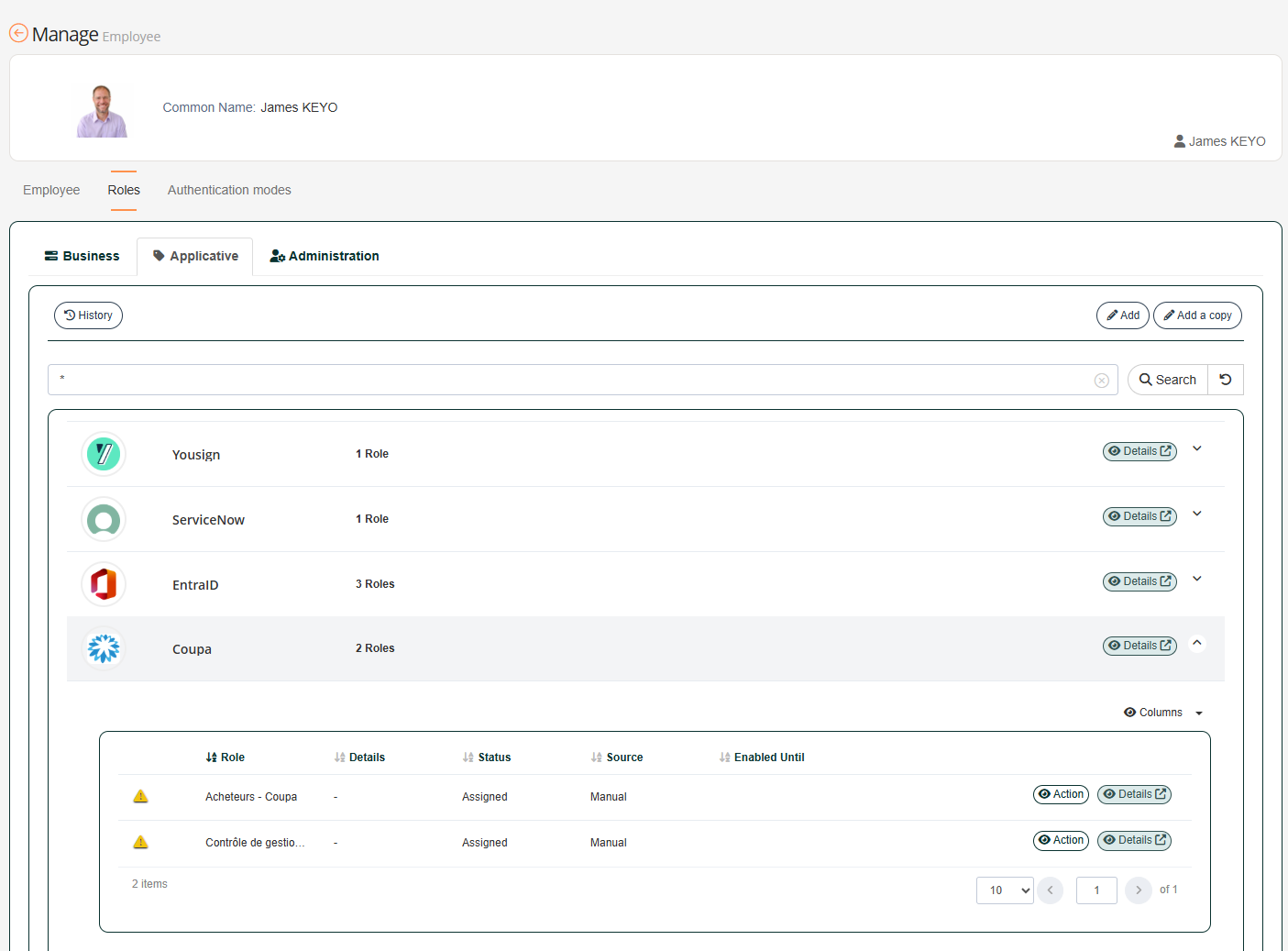This screenshot has height=951, width=1288.
Task: Sort the table by the Role column
Action: tap(226, 757)
